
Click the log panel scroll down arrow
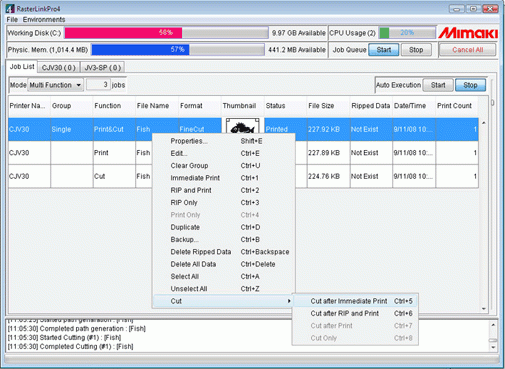493,347
